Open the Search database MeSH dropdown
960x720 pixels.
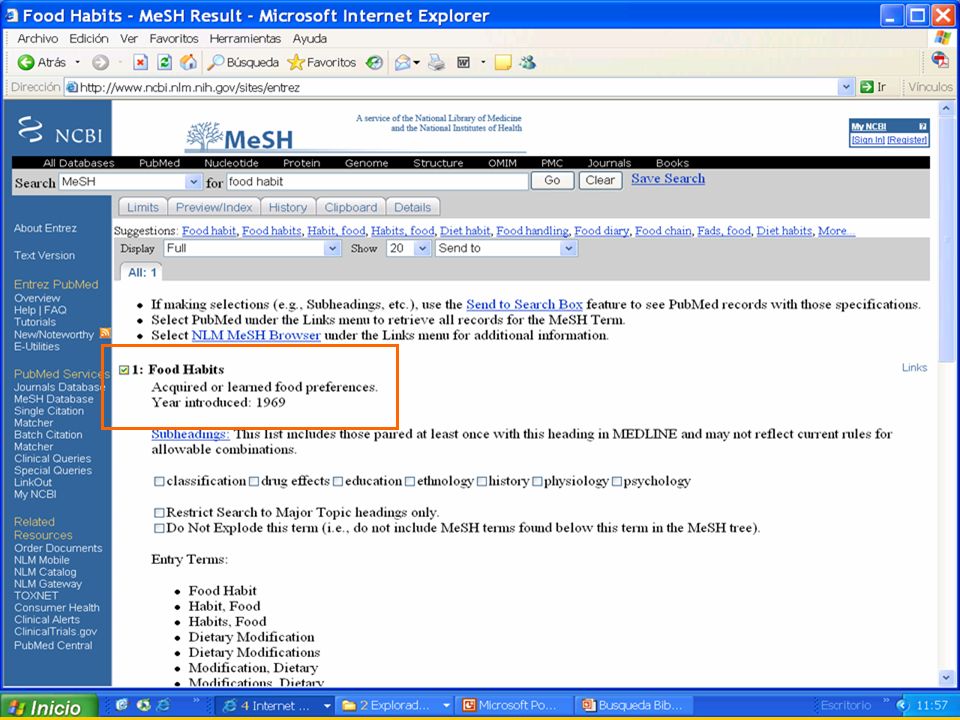pos(193,182)
